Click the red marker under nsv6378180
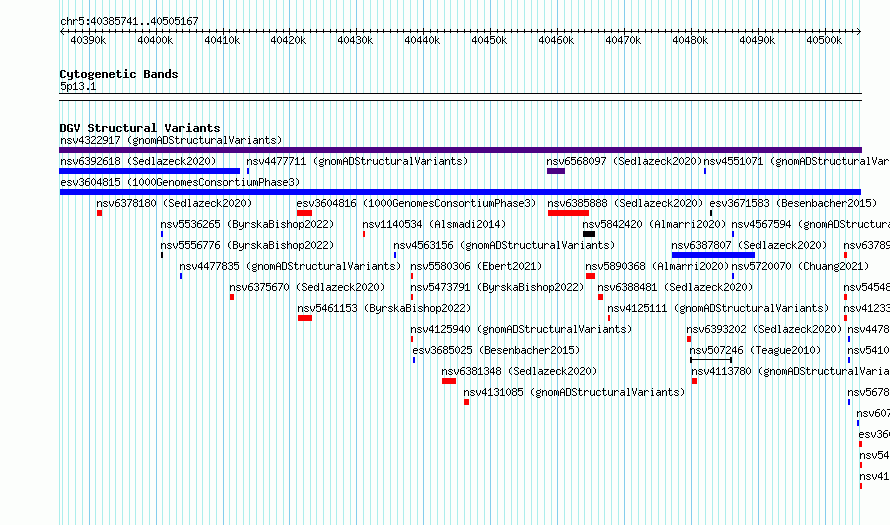The width and height of the screenshot is (890, 525). point(99,213)
